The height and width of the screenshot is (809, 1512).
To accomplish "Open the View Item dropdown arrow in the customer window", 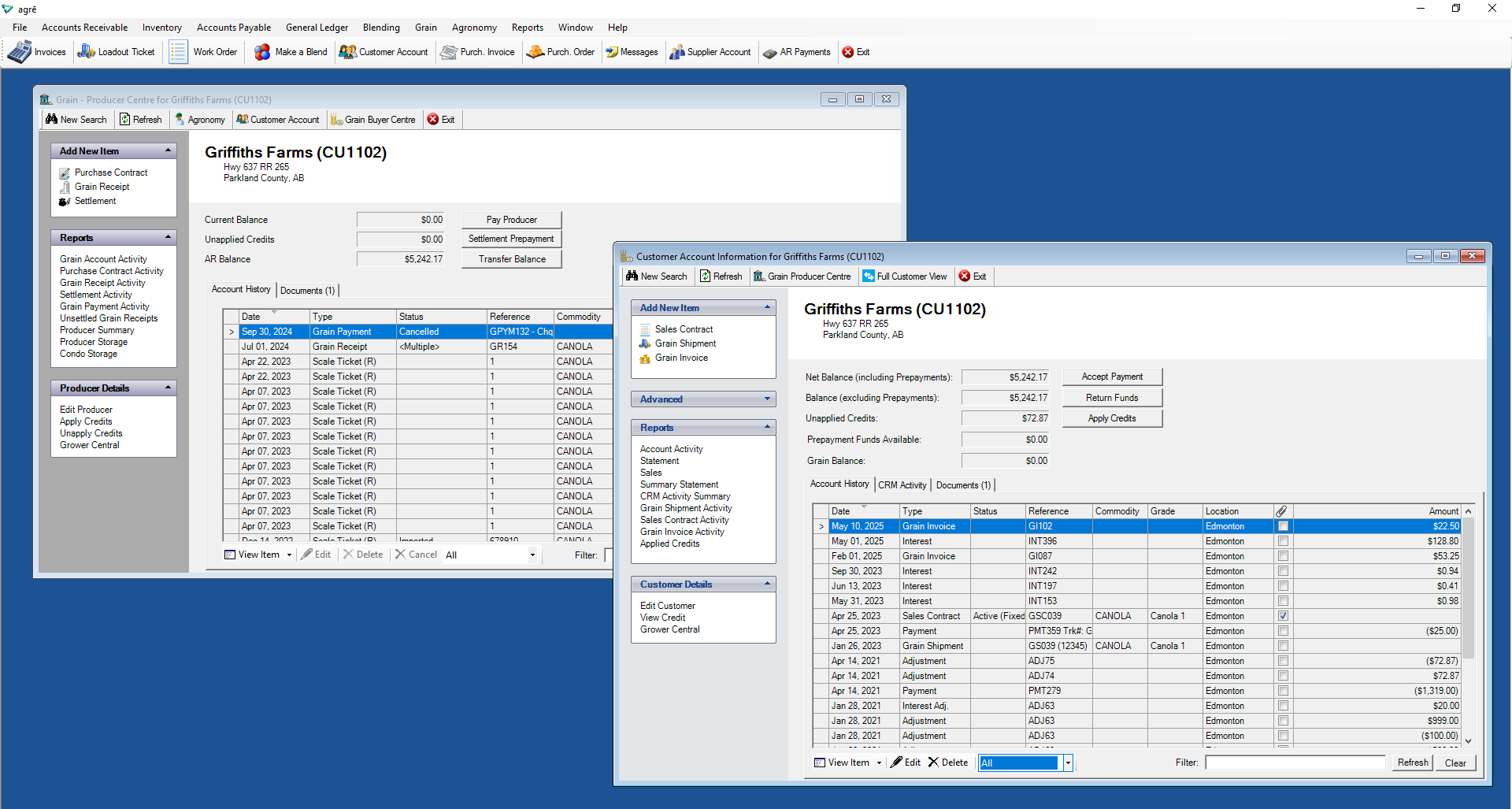I will pyautogui.click(x=879, y=763).
